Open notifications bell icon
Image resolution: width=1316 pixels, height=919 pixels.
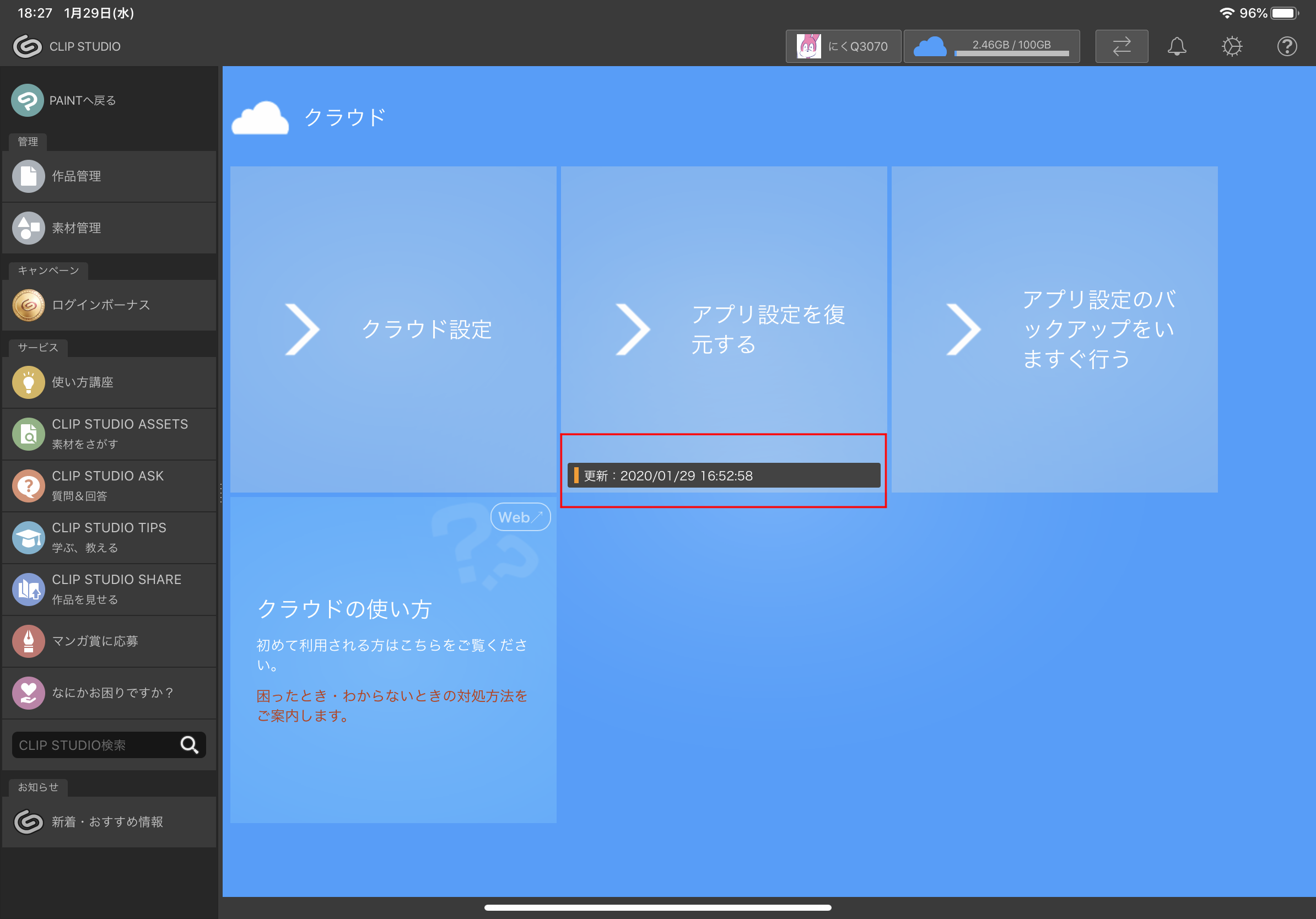pos(1177,46)
